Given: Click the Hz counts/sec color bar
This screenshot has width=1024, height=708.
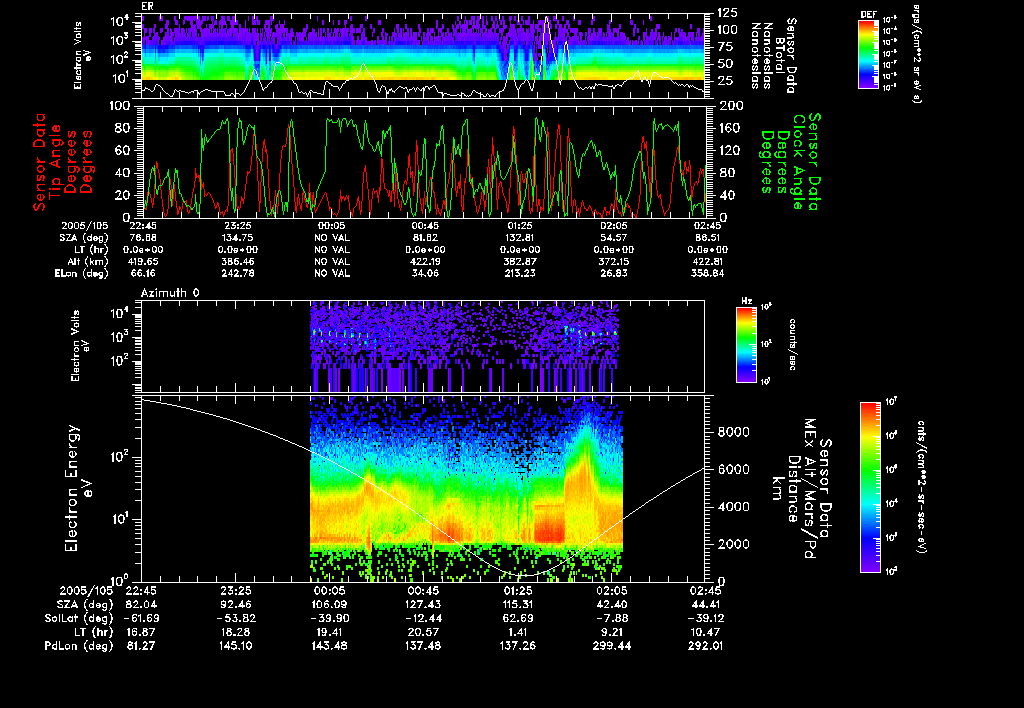Looking at the screenshot, I should point(746,344).
